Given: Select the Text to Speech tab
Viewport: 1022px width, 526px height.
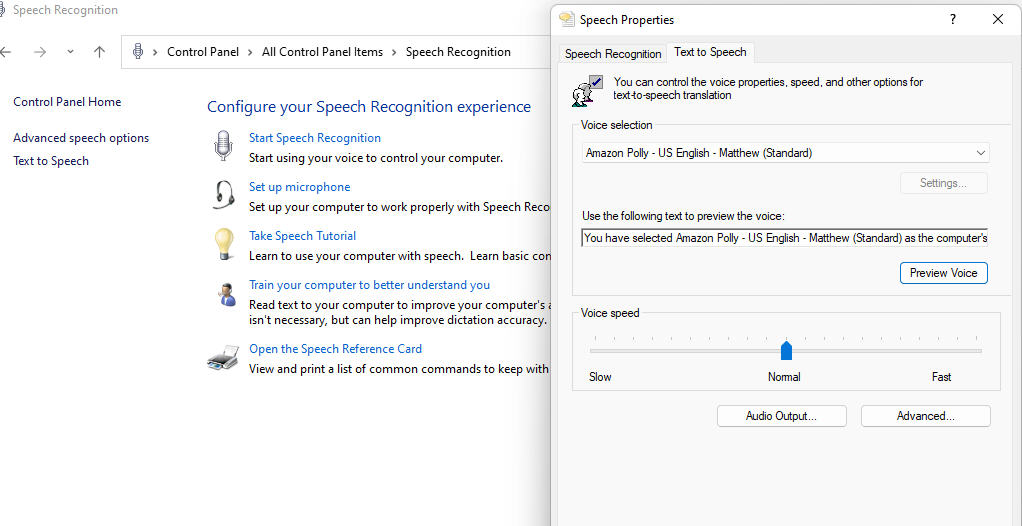Looking at the screenshot, I should (710, 52).
